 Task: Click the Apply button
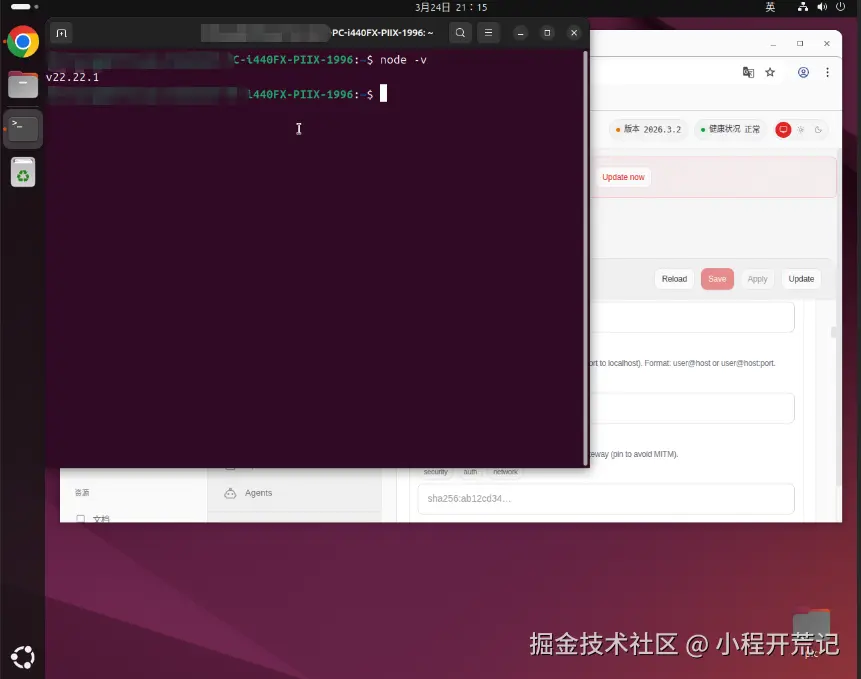757,279
